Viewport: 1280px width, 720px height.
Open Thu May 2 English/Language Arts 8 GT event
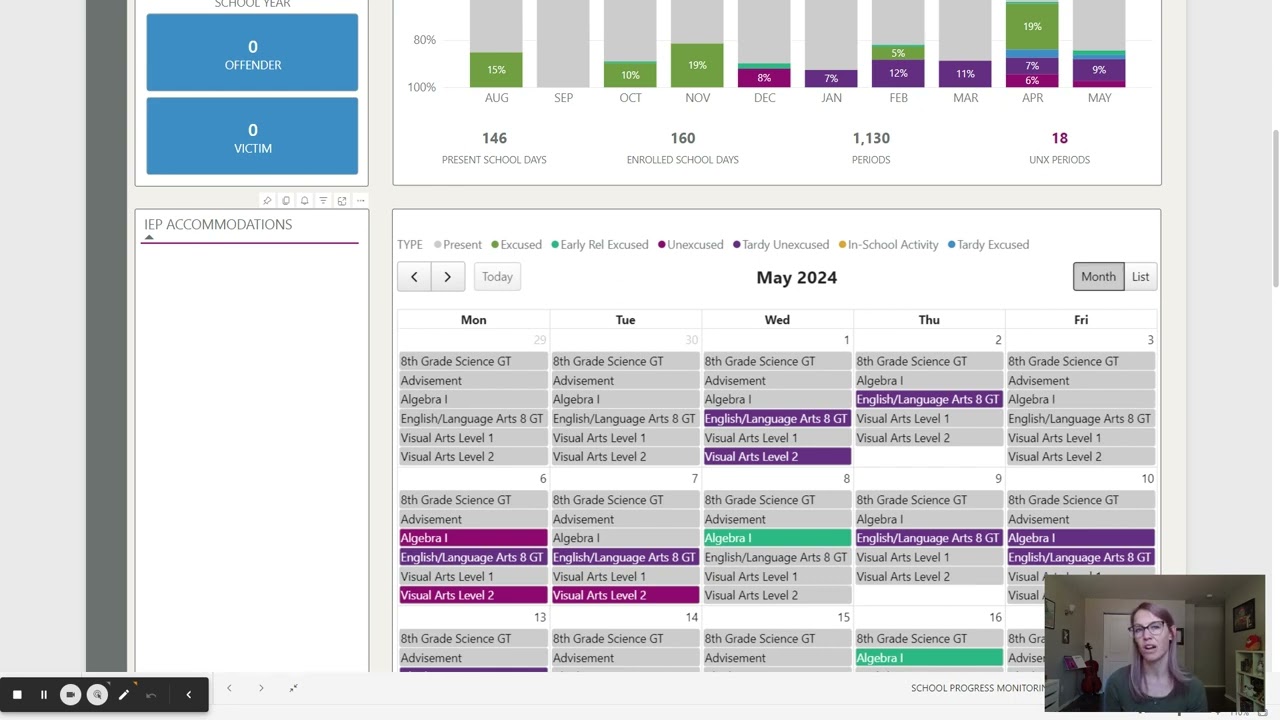929,399
